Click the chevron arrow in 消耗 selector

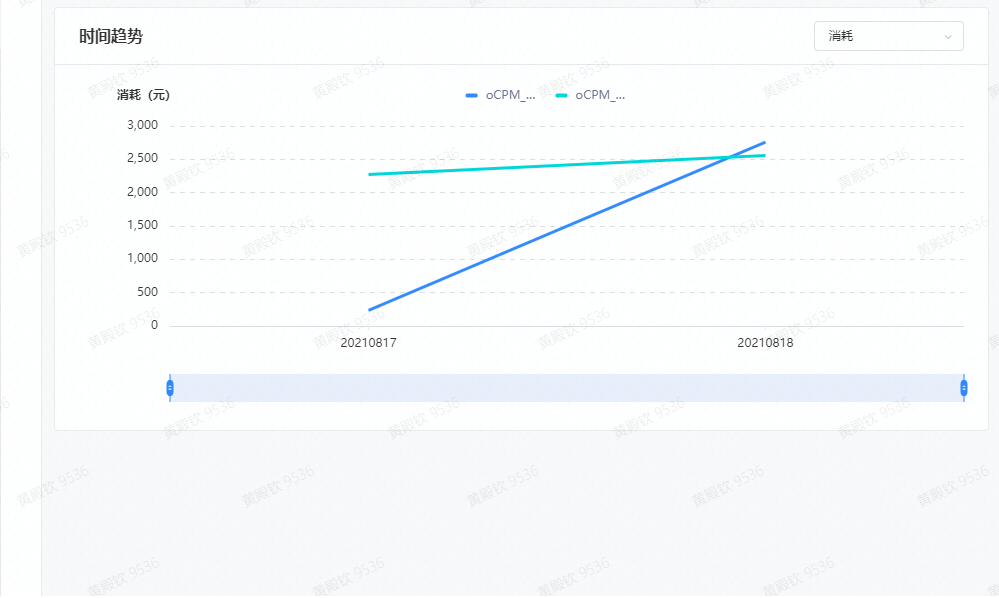(x=947, y=37)
